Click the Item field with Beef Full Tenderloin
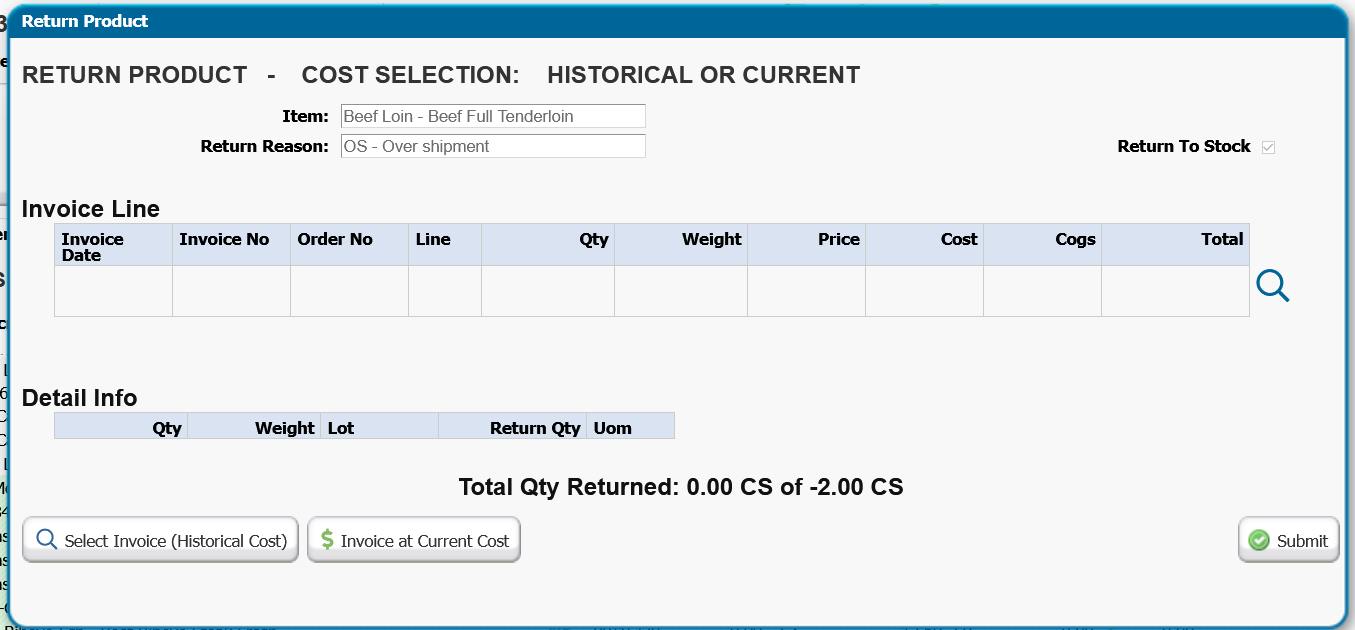 (x=493, y=116)
